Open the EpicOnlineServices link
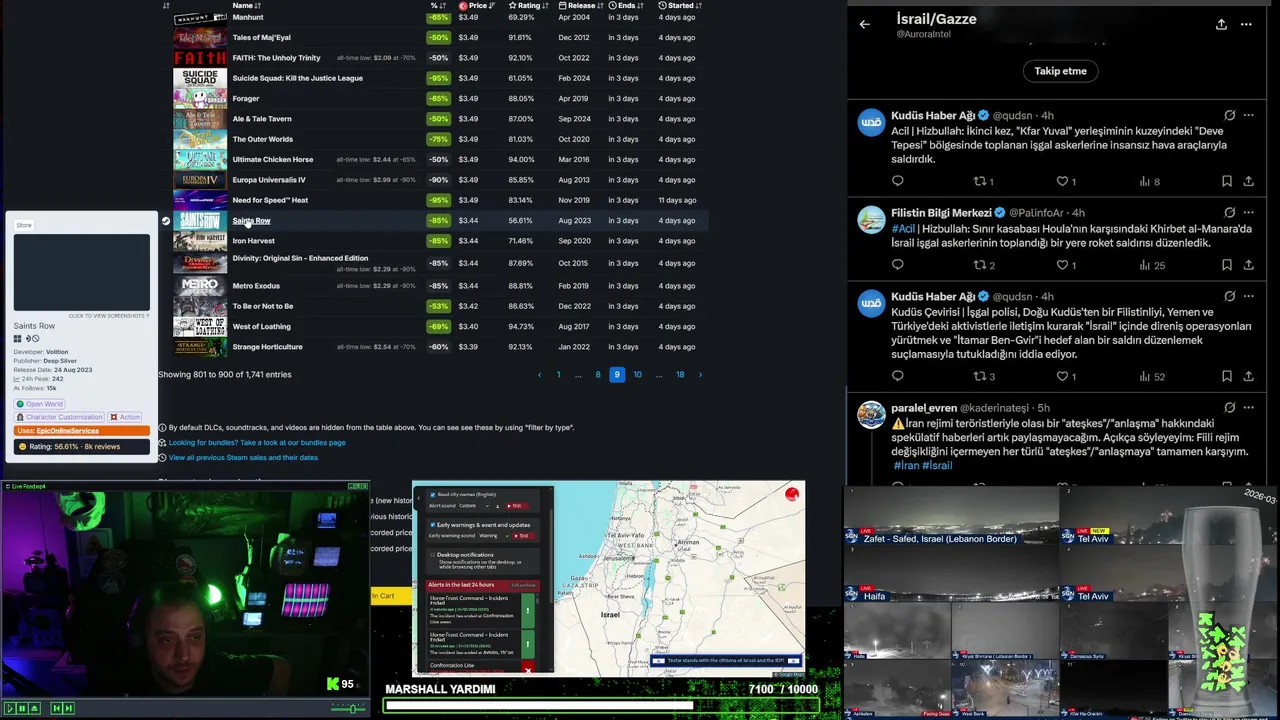 [x=68, y=431]
